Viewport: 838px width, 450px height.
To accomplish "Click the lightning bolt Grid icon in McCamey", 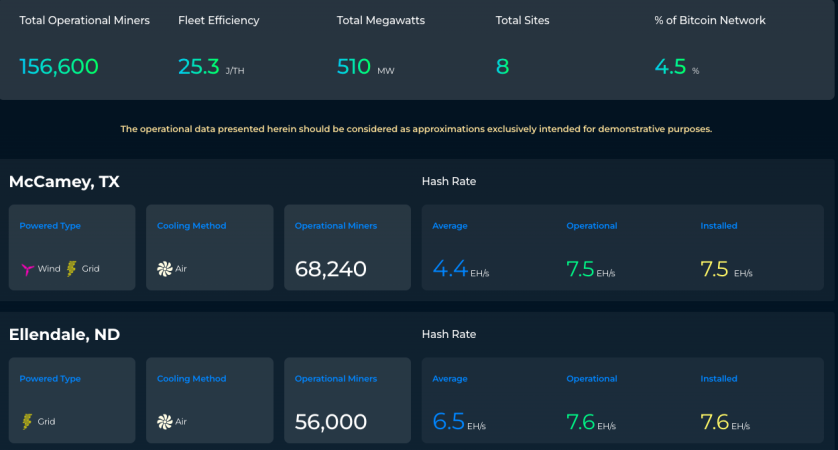I will (71, 268).
